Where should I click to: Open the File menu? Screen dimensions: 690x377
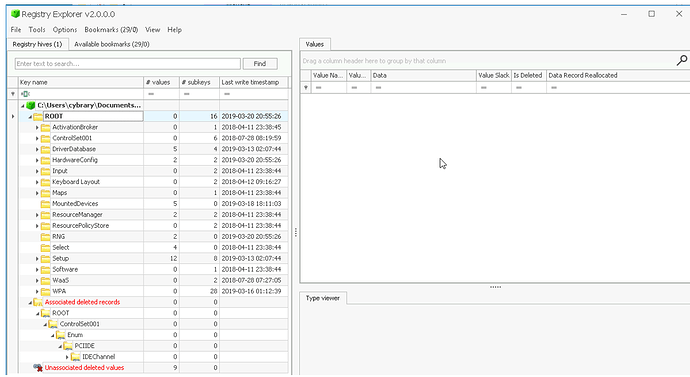16,29
